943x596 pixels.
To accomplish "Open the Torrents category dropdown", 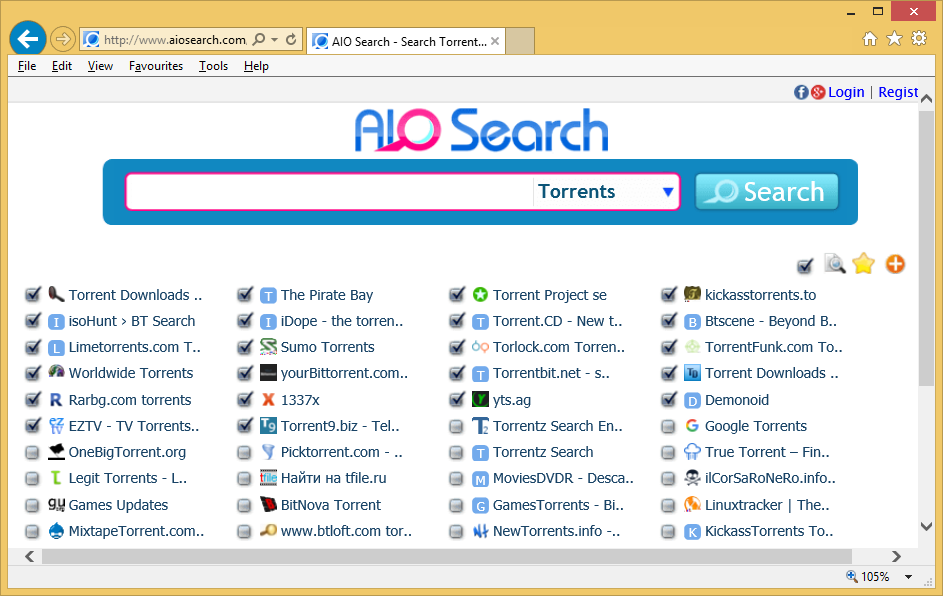I will click(x=606, y=192).
